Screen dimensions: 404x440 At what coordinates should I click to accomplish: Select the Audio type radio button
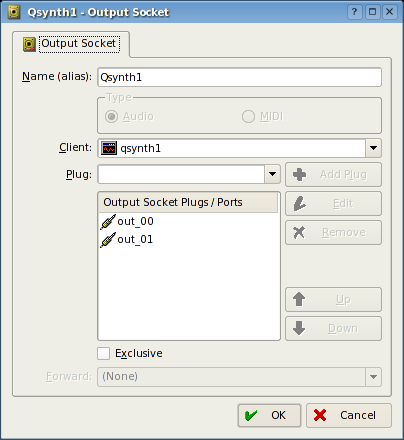click(x=111, y=116)
